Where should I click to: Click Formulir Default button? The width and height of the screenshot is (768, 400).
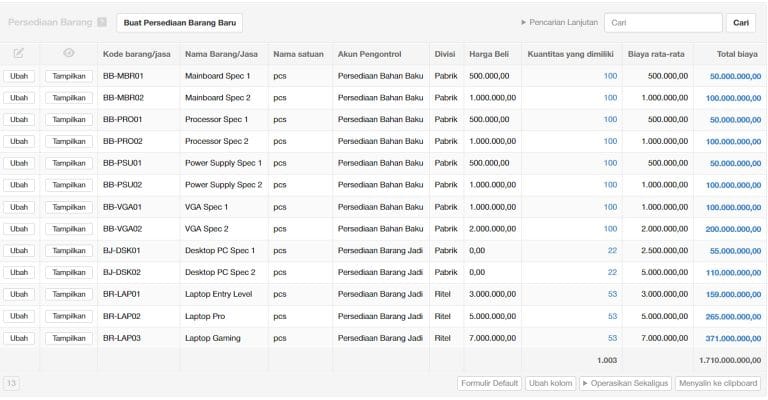[489, 383]
